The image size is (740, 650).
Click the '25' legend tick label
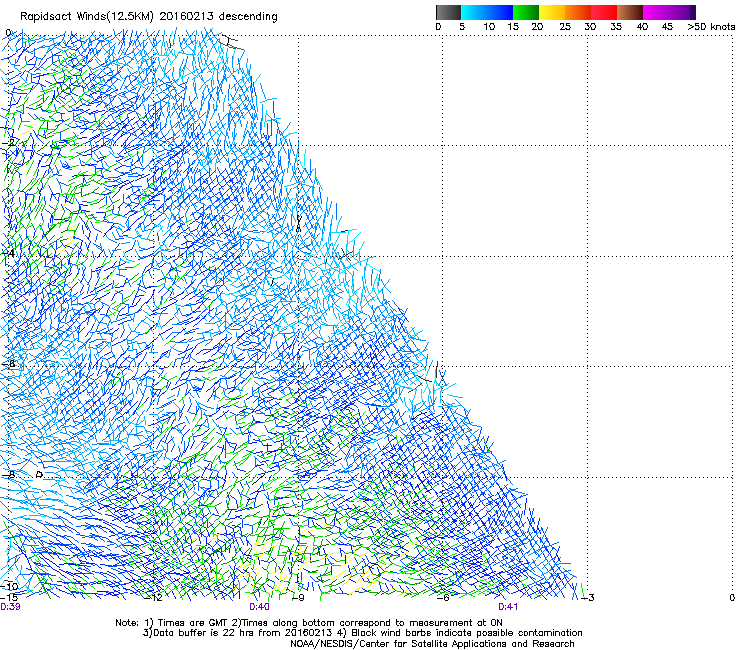point(565,27)
